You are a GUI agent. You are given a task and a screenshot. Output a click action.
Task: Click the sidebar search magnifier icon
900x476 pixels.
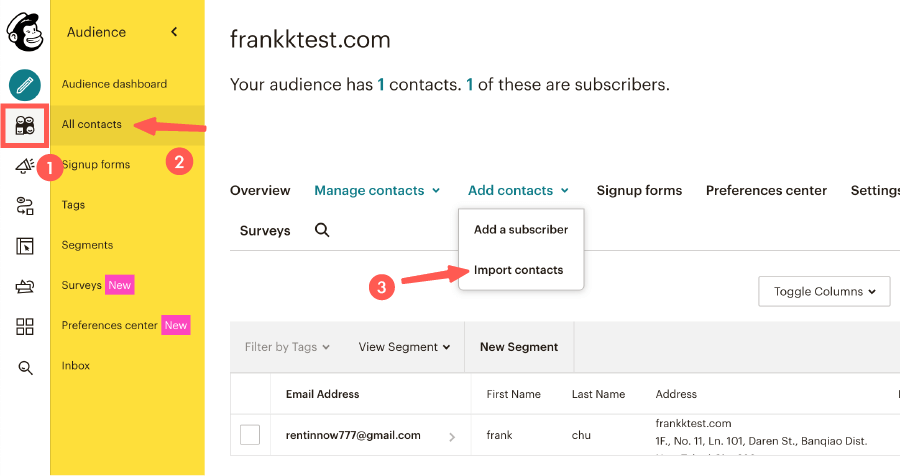pos(25,367)
